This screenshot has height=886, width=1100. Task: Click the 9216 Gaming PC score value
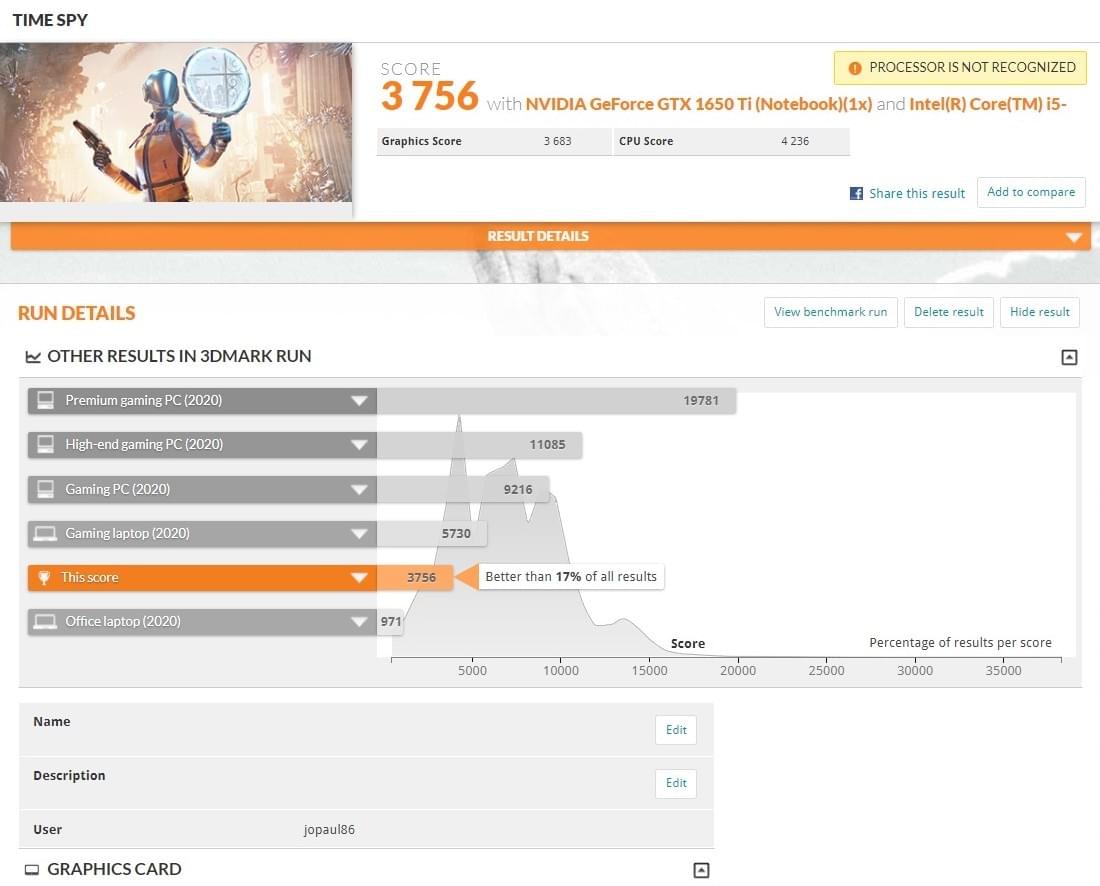518,490
